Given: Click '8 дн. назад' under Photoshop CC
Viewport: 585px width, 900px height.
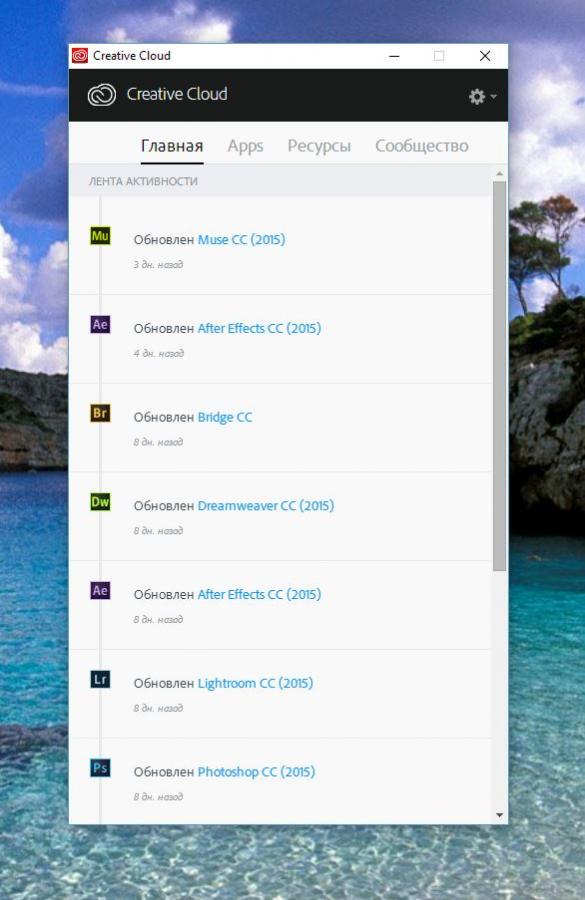Looking at the screenshot, I should [x=158, y=797].
